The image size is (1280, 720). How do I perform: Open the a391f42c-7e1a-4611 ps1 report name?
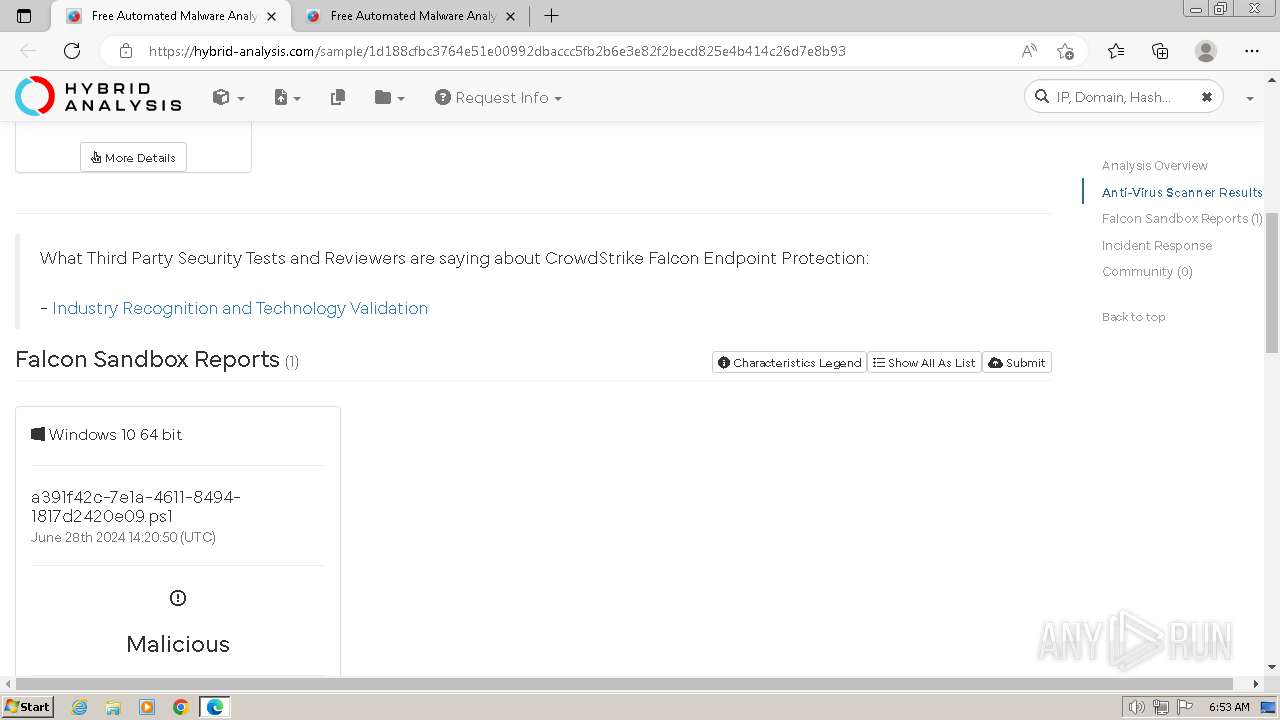point(136,507)
